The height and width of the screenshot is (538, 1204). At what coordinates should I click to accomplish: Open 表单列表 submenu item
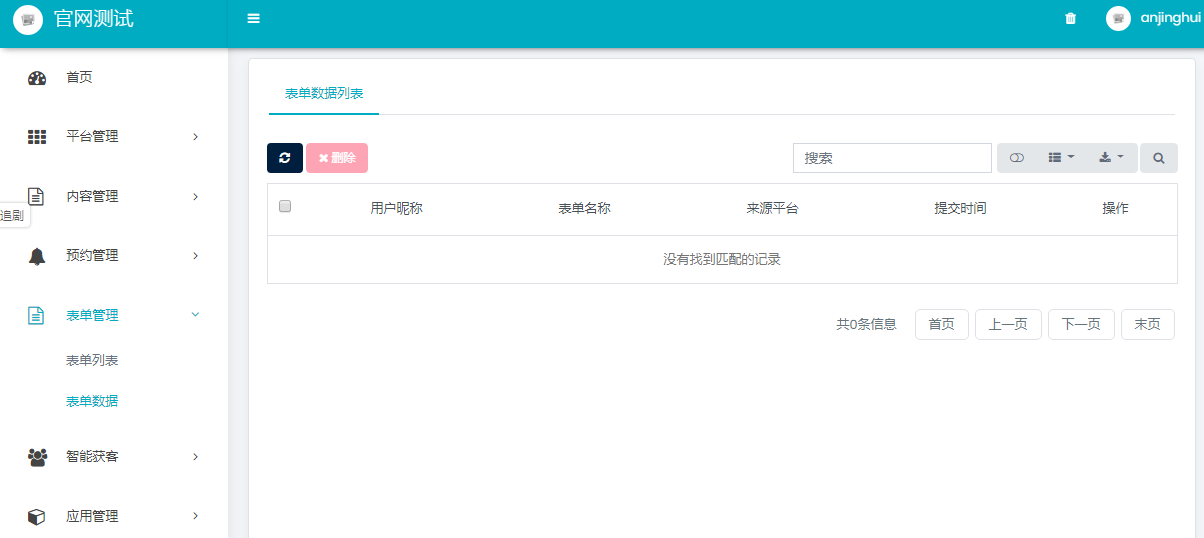click(x=92, y=360)
